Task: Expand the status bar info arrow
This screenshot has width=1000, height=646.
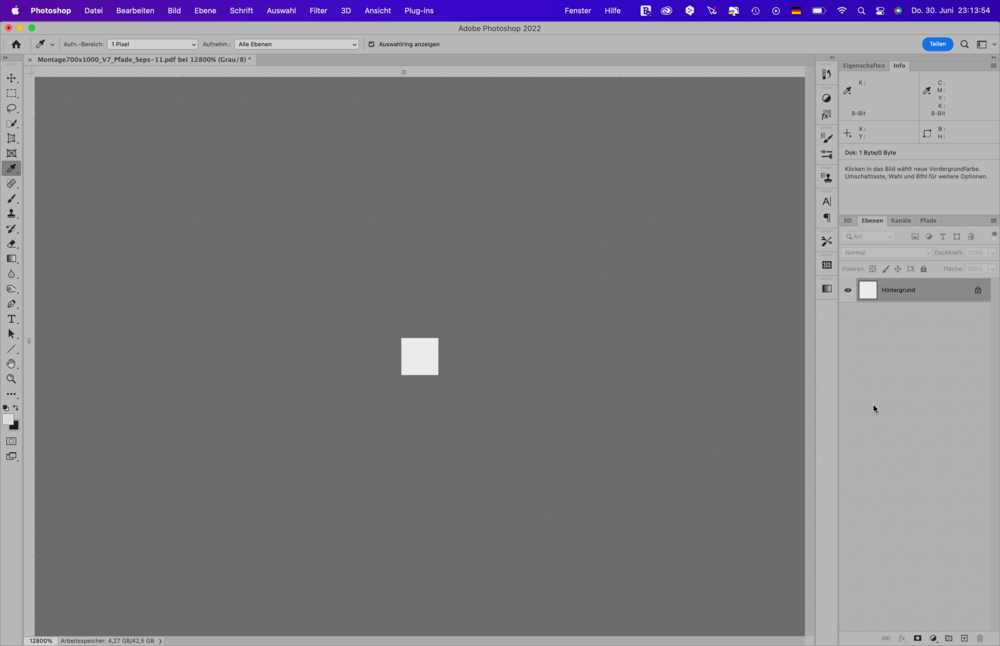Action: [x=160, y=641]
